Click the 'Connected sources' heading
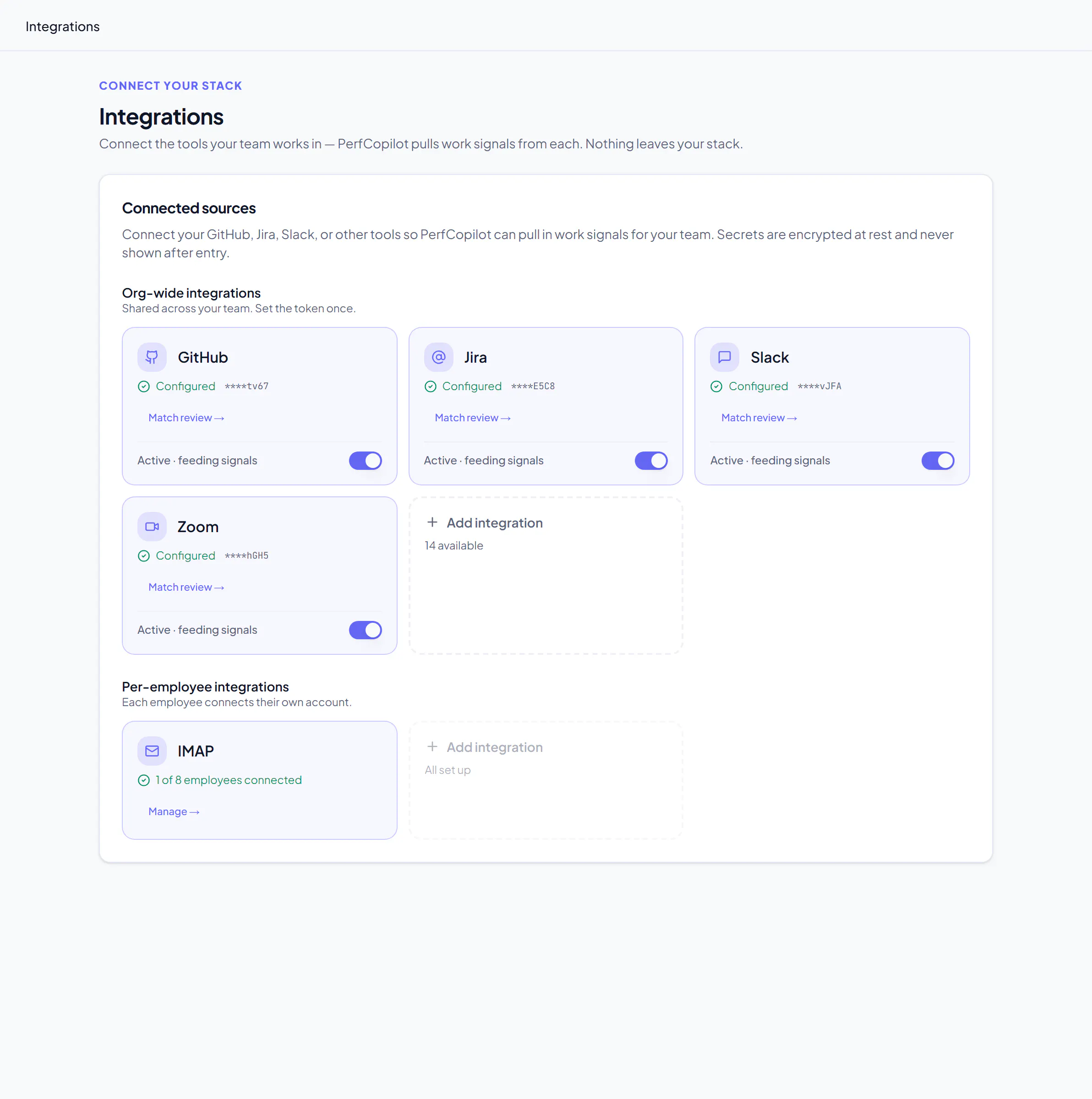Viewport: 1092px width, 1099px height. pos(189,208)
